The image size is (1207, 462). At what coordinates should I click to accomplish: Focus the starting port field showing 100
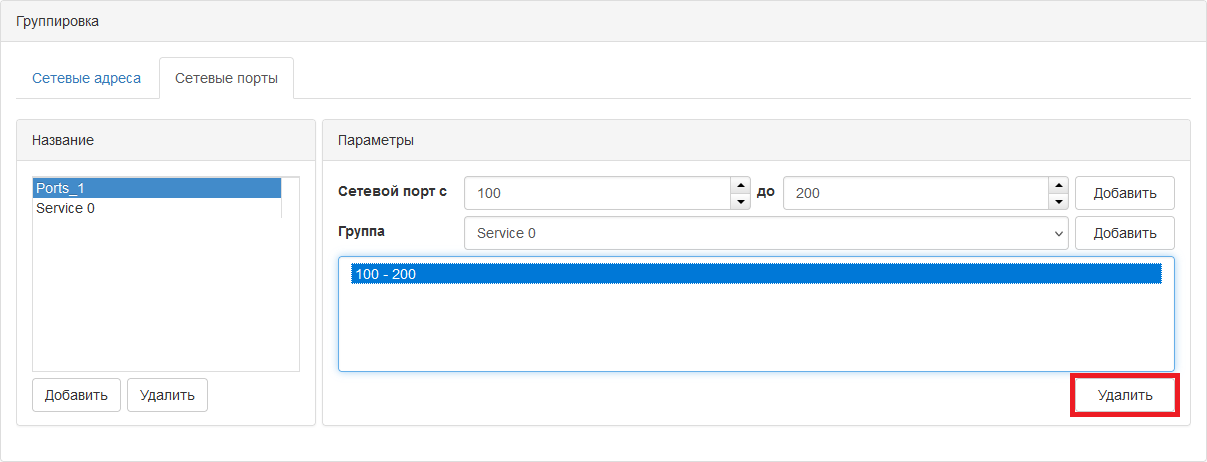[x=597, y=193]
